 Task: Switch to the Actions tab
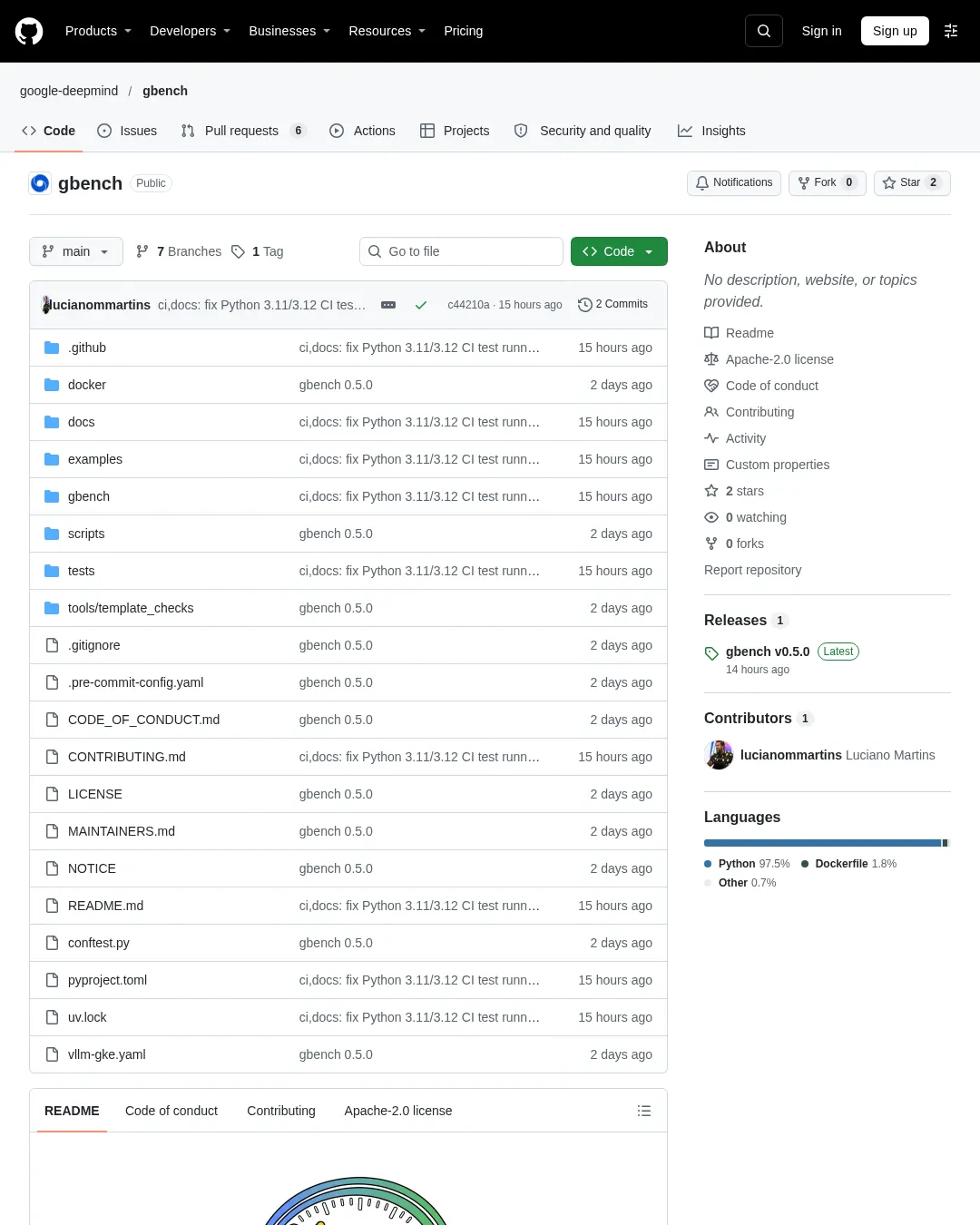pos(362,131)
